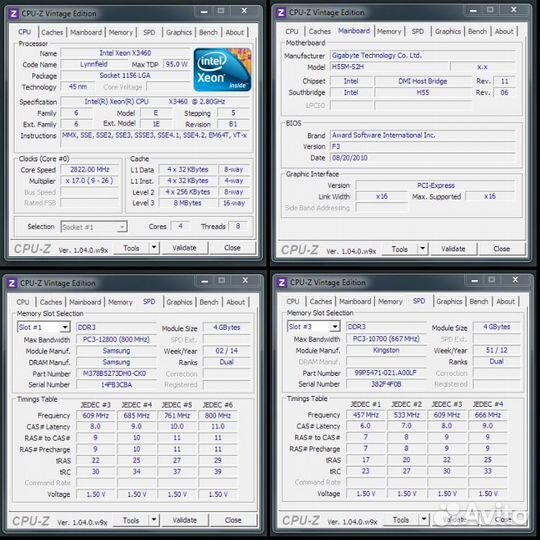
Task: Click the part number '99P5471-021.A00LF'
Action: [386, 373]
